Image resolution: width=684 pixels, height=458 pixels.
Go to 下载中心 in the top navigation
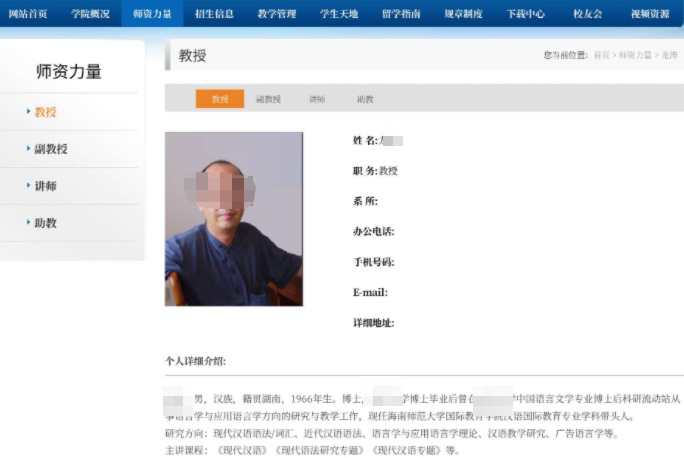tap(526, 14)
